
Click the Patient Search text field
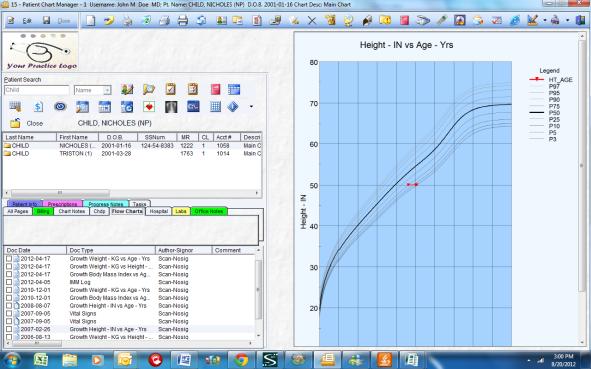click(37, 90)
